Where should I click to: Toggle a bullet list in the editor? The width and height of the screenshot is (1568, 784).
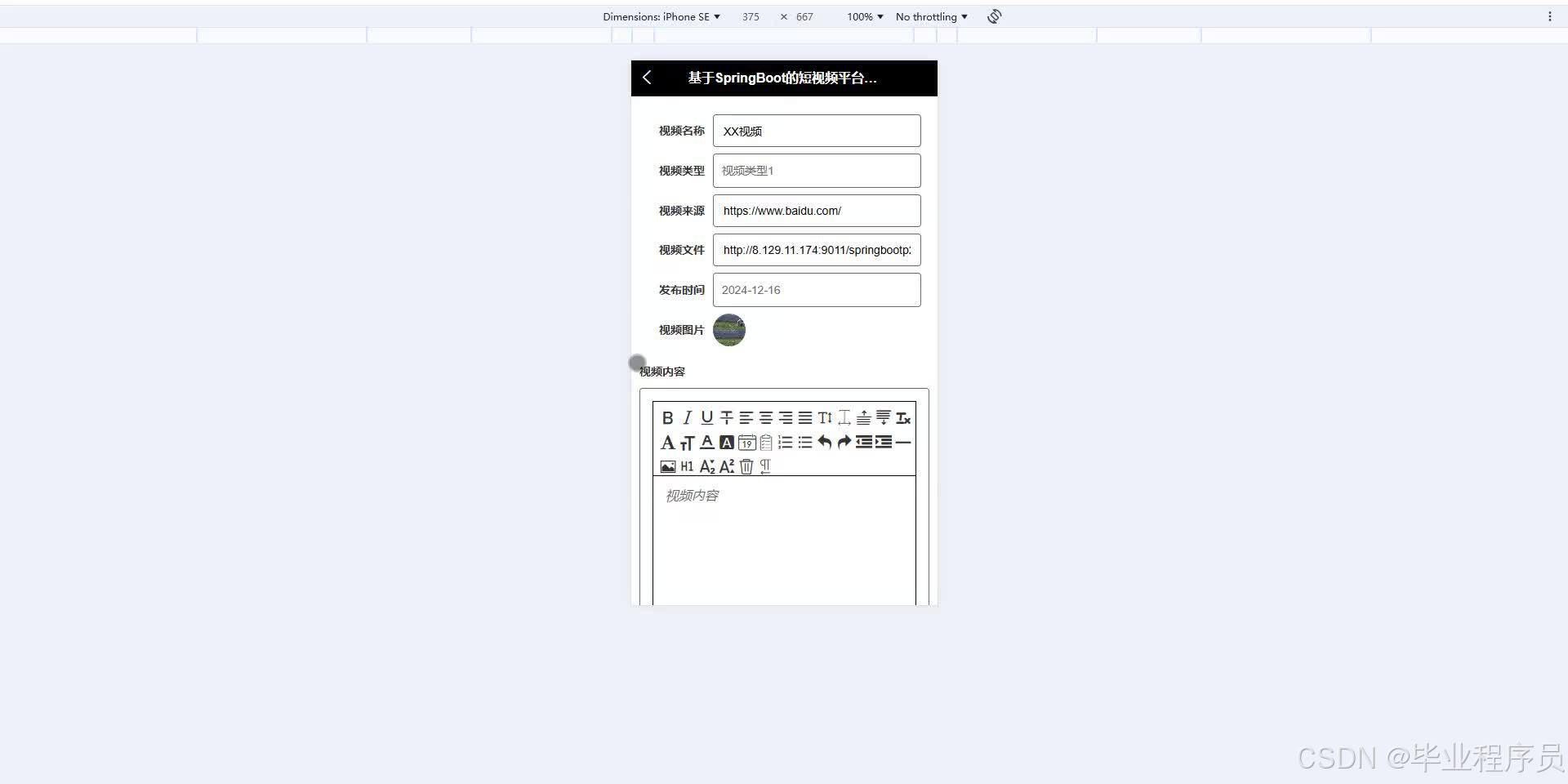point(804,443)
